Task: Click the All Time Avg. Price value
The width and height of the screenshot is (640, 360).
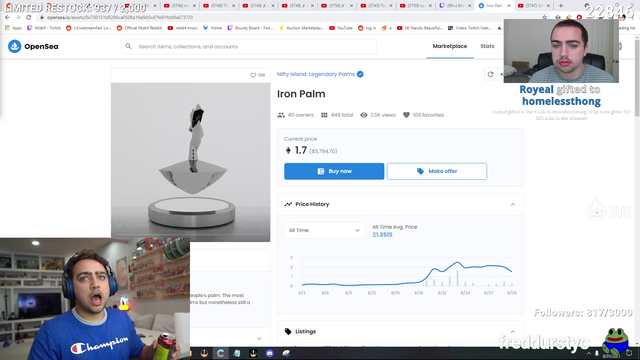Action: pos(382,235)
